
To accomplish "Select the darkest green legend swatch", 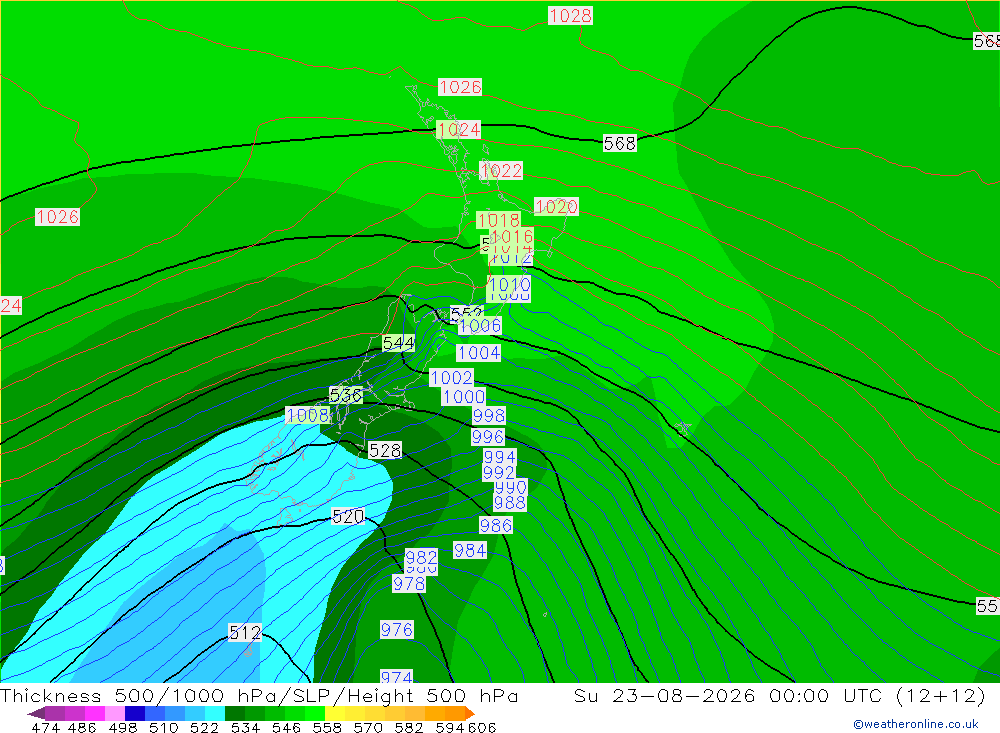I will (235, 713).
